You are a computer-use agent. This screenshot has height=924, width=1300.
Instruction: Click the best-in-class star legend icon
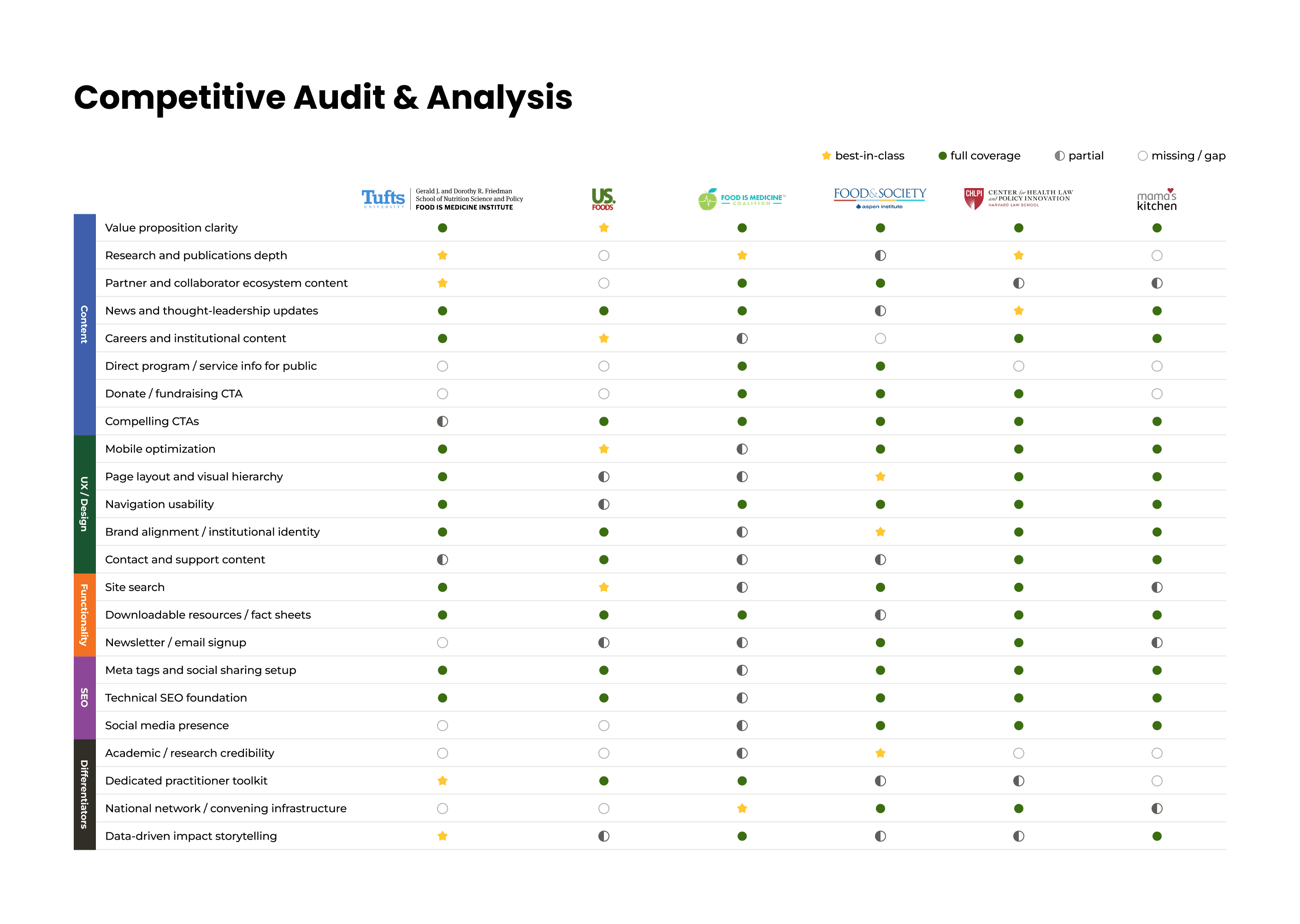click(827, 155)
